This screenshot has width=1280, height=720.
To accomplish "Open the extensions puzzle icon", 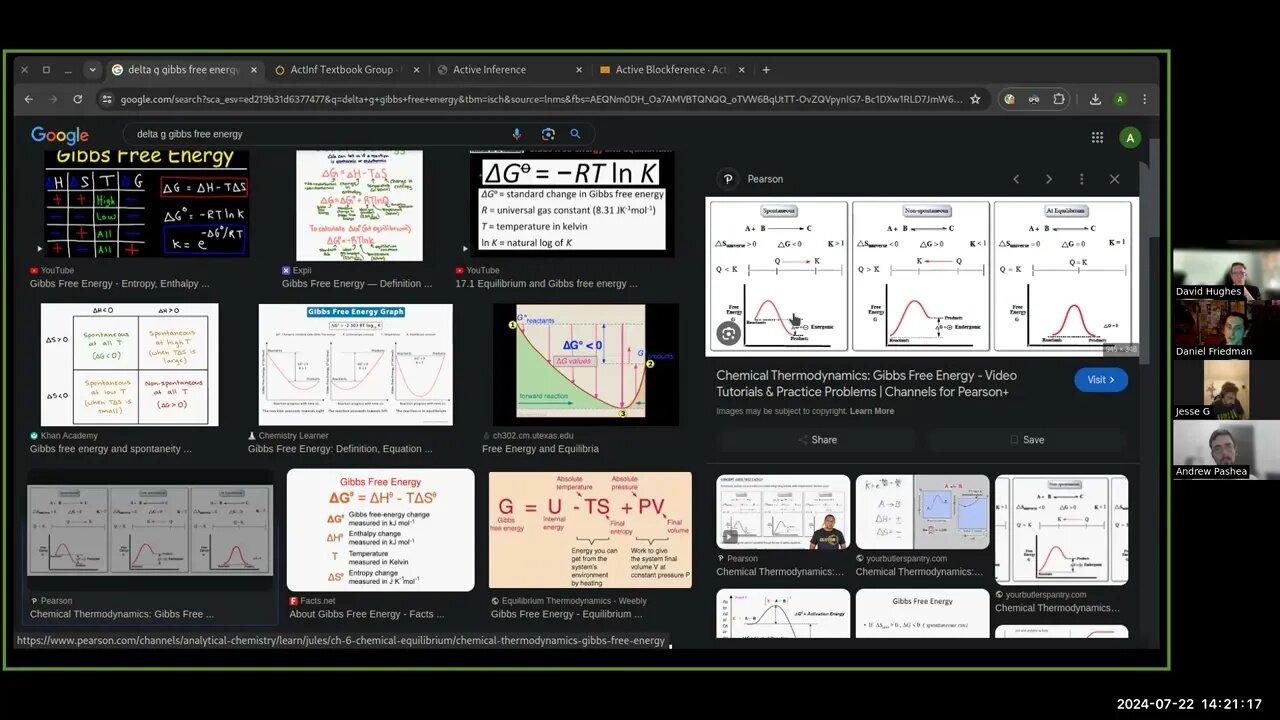I will 1059,99.
